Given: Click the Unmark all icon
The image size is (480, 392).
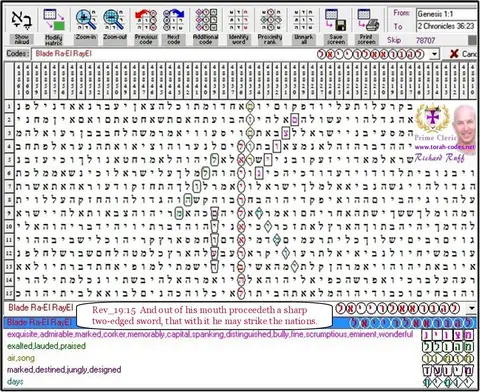Looking at the screenshot, I should pos(303,19).
